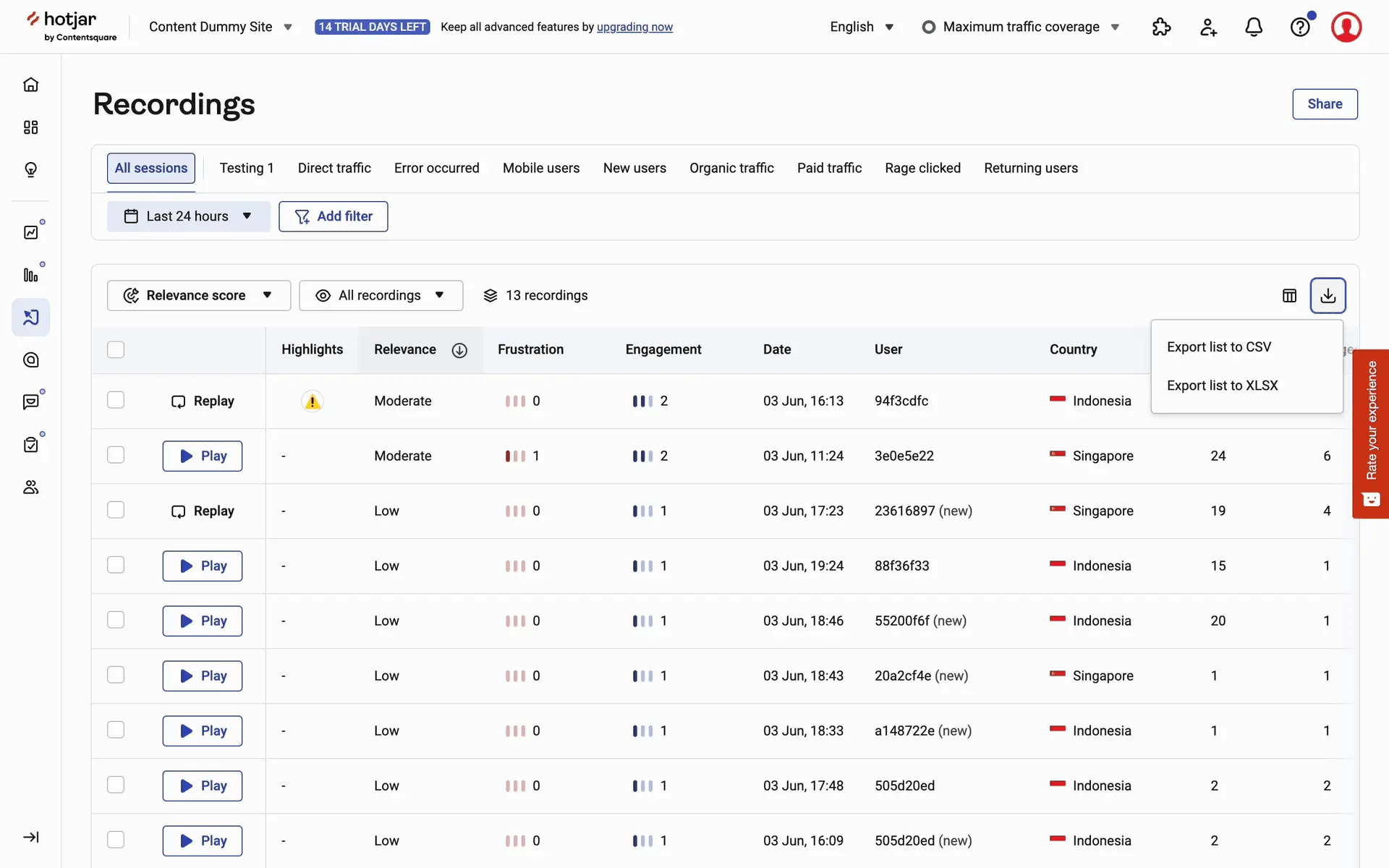Click the download export icon button
The height and width of the screenshot is (868, 1389).
(1328, 295)
